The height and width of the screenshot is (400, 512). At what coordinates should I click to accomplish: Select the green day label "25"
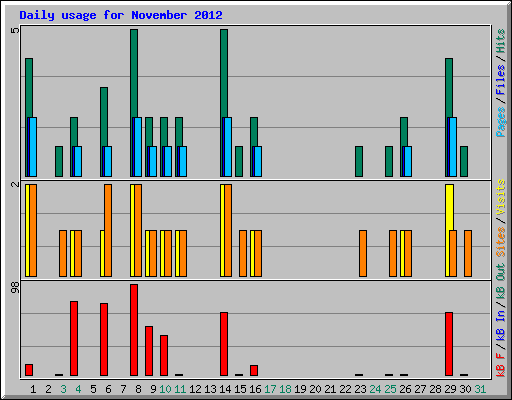[390, 389]
